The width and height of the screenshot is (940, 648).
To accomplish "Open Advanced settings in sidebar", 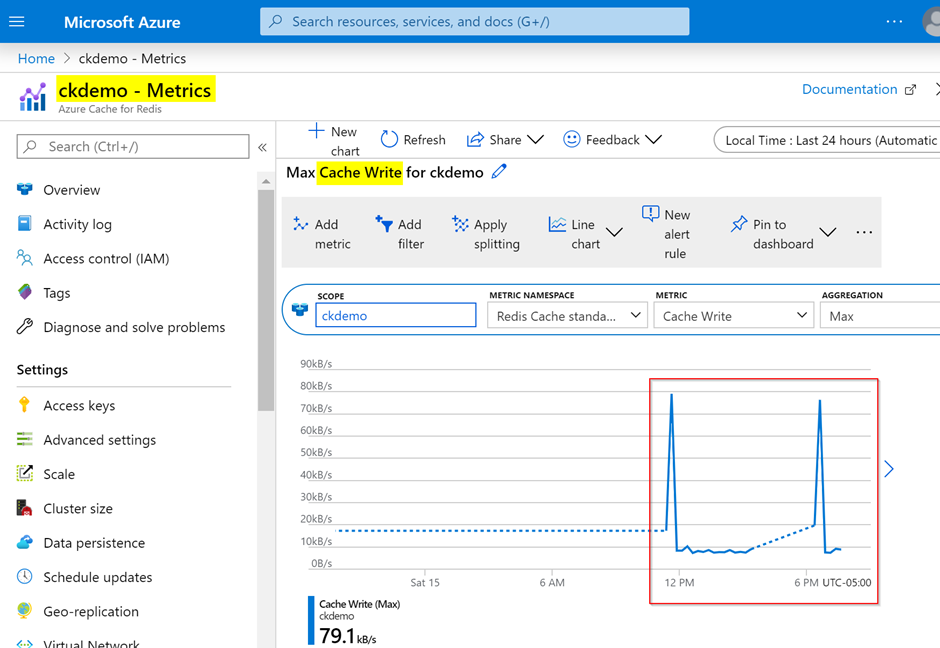I will 100,440.
